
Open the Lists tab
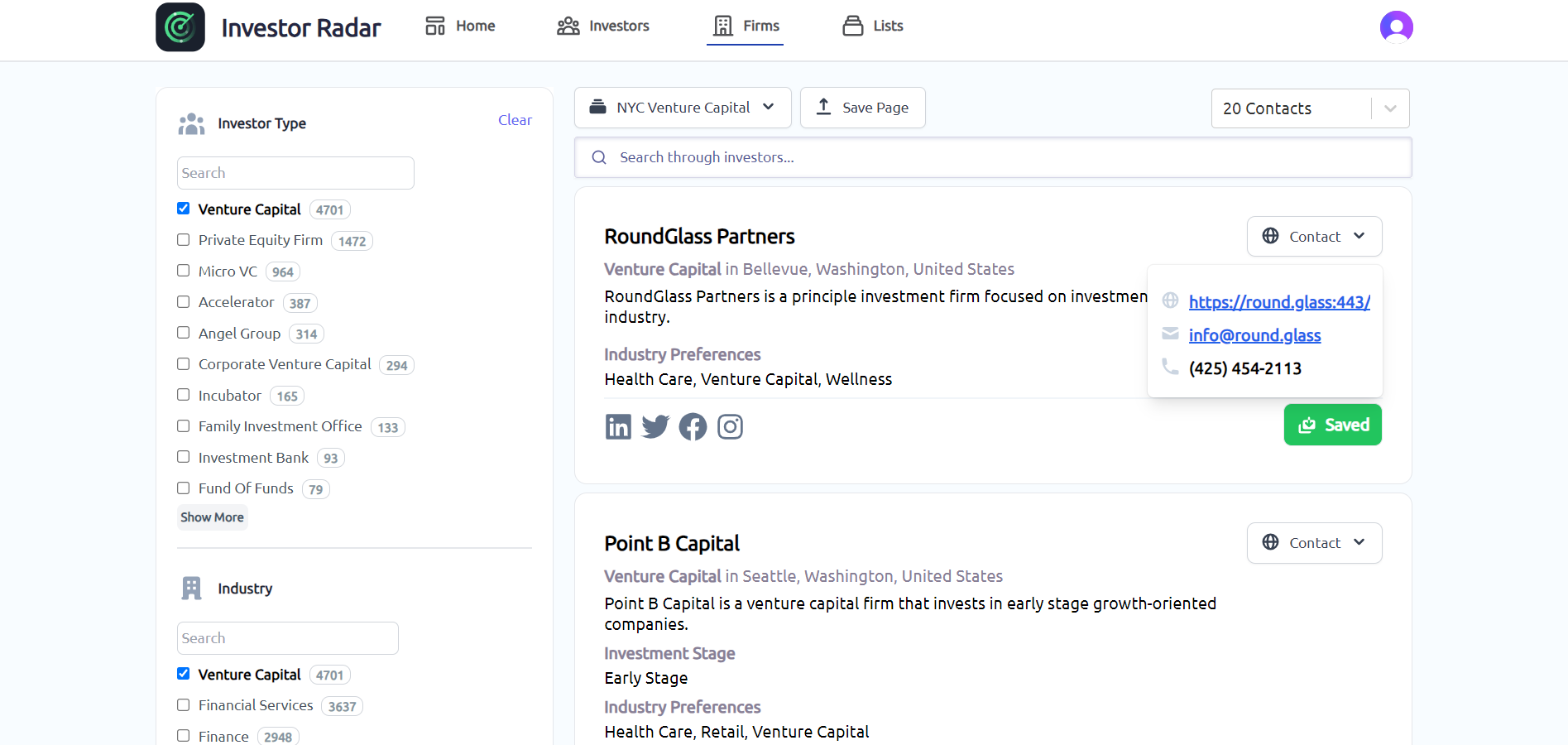coord(873,26)
